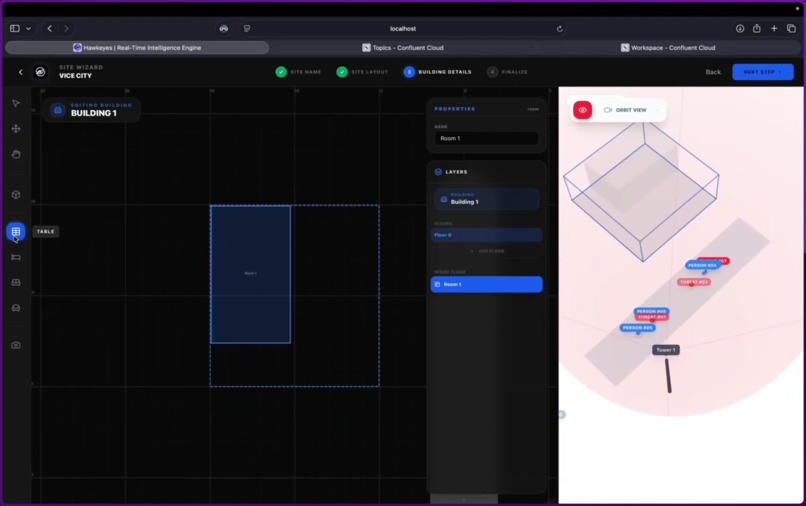Viewport: 806px width, 506px height.
Task: Open the Safari sidebar options chevron
Action: click(x=28, y=28)
